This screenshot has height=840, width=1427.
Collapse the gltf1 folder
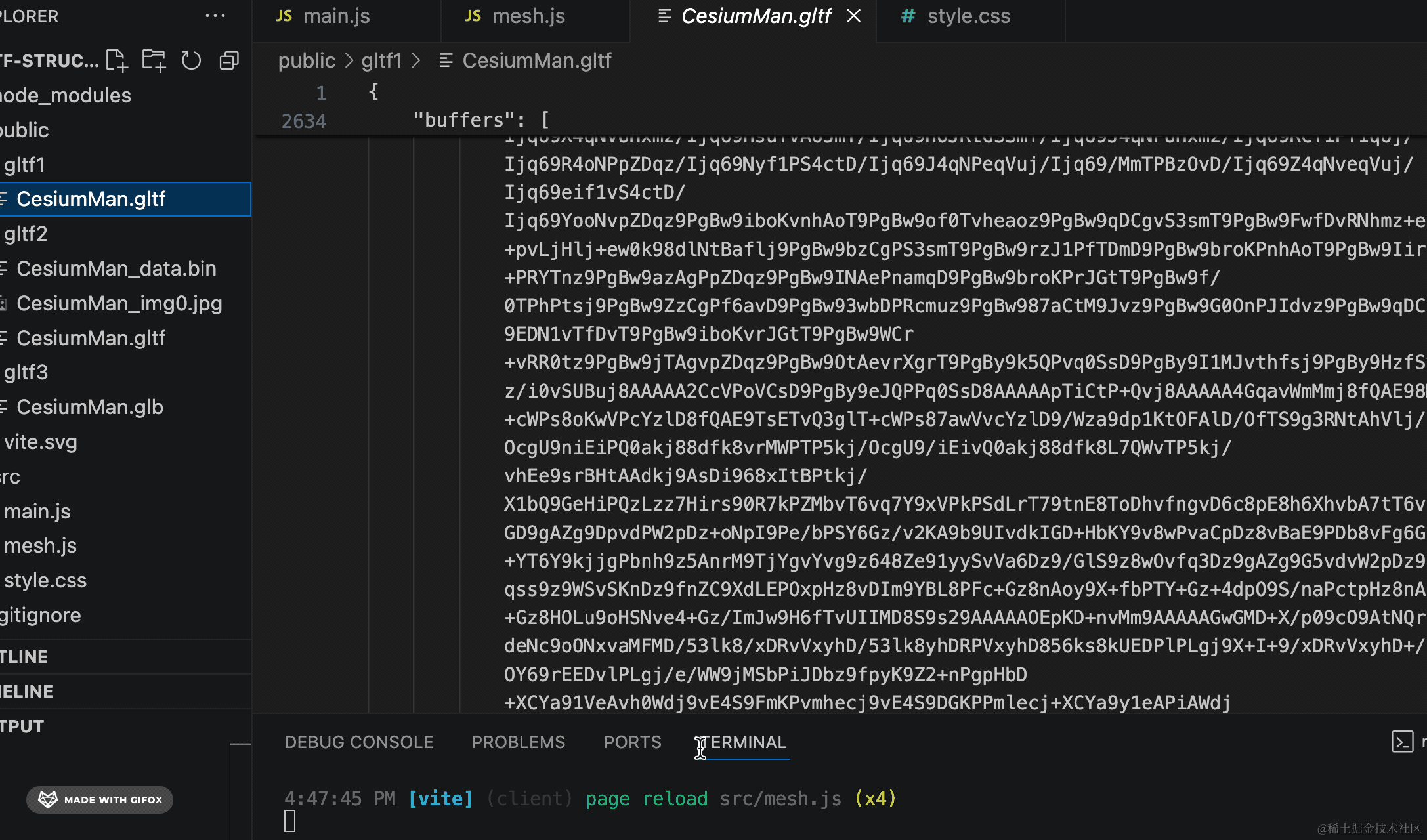125,165
